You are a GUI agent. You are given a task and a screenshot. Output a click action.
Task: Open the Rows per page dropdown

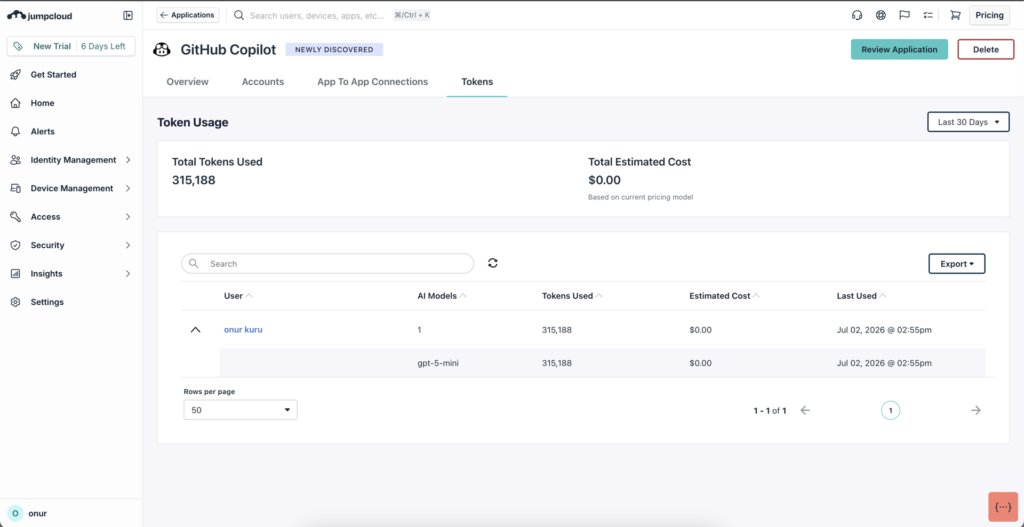tap(240, 410)
